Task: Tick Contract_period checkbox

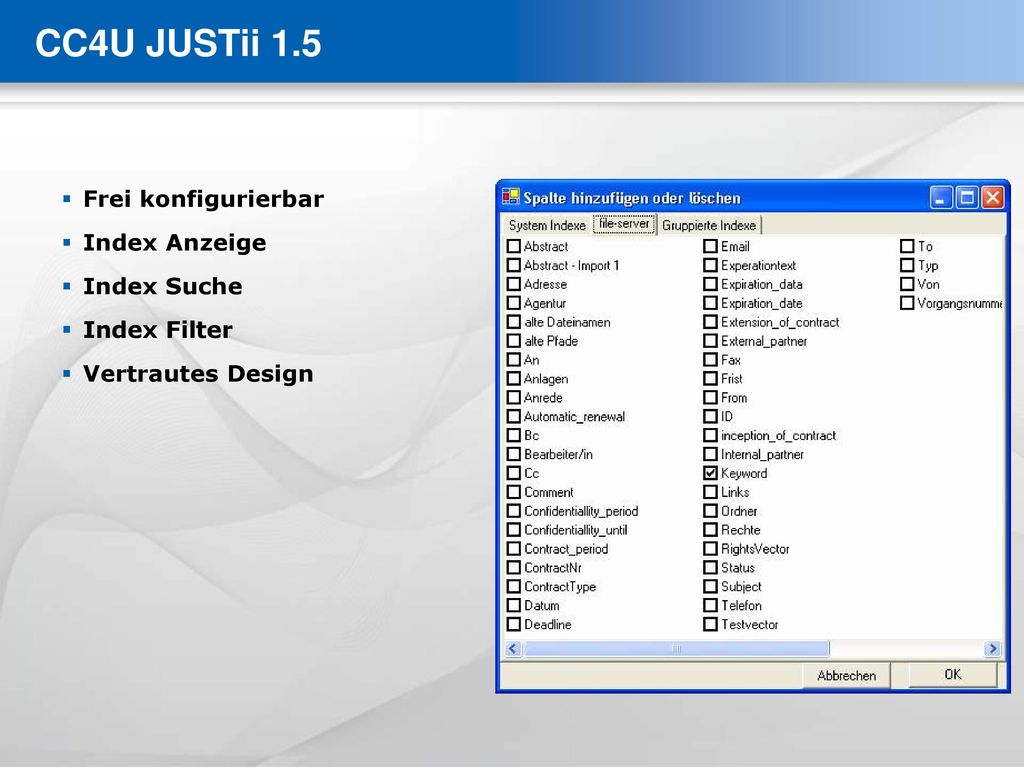Action: [x=514, y=549]
